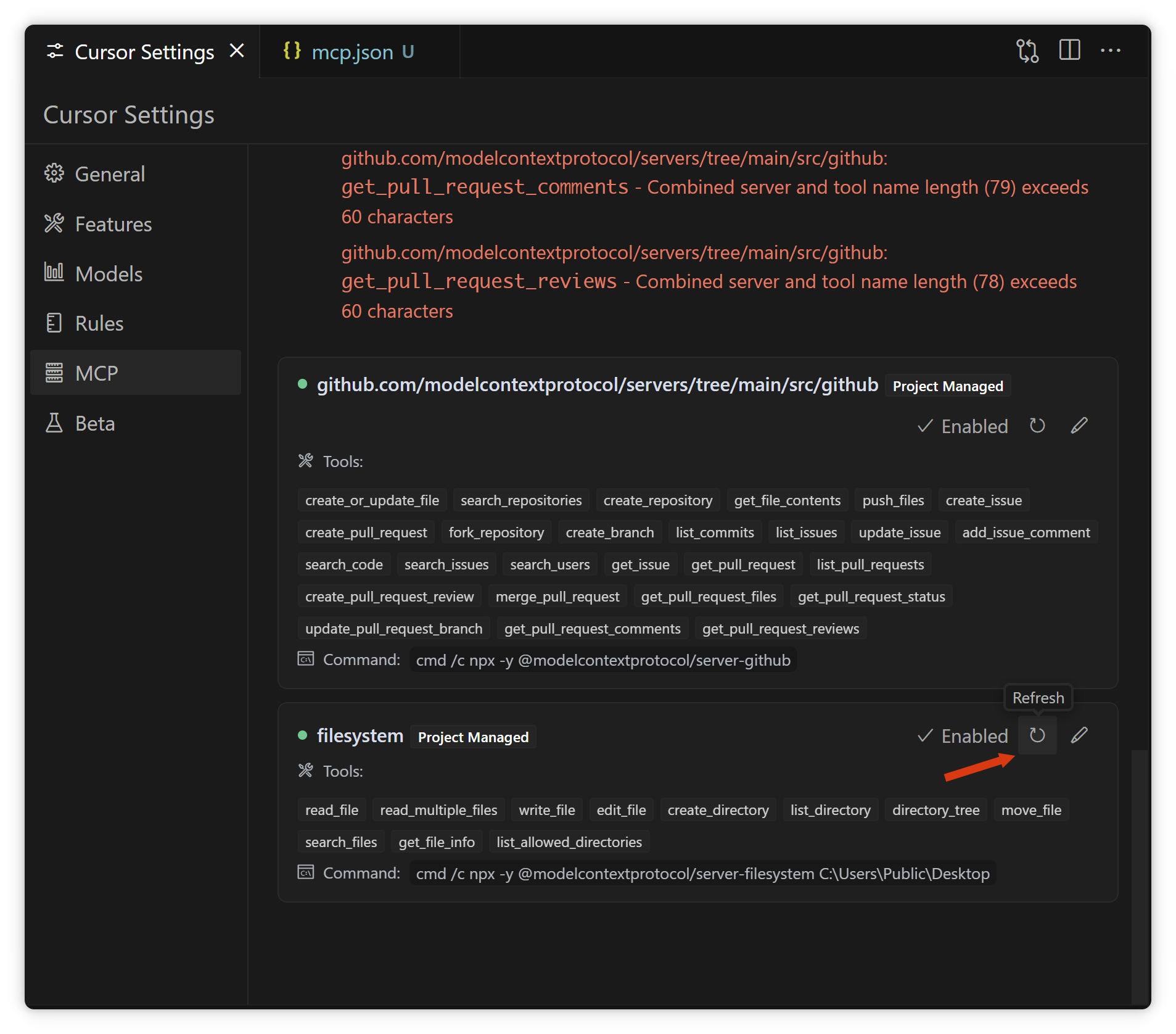1176x1034 pixels.
Task: Open the more actions ellipsis menu
Action: tap(1110, 51)
